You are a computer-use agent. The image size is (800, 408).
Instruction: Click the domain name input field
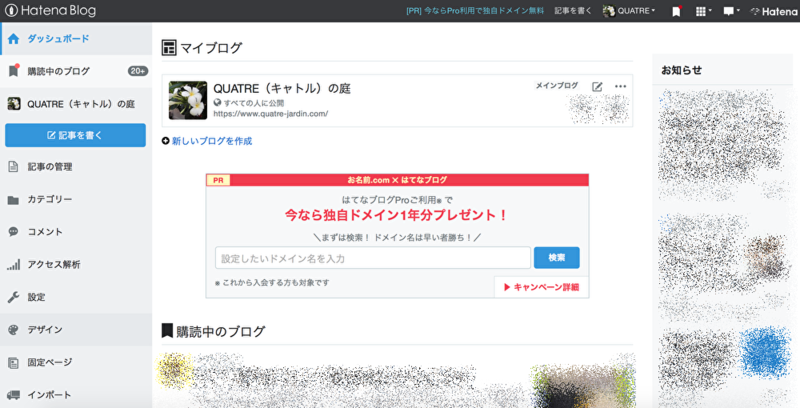coord(373,258)
